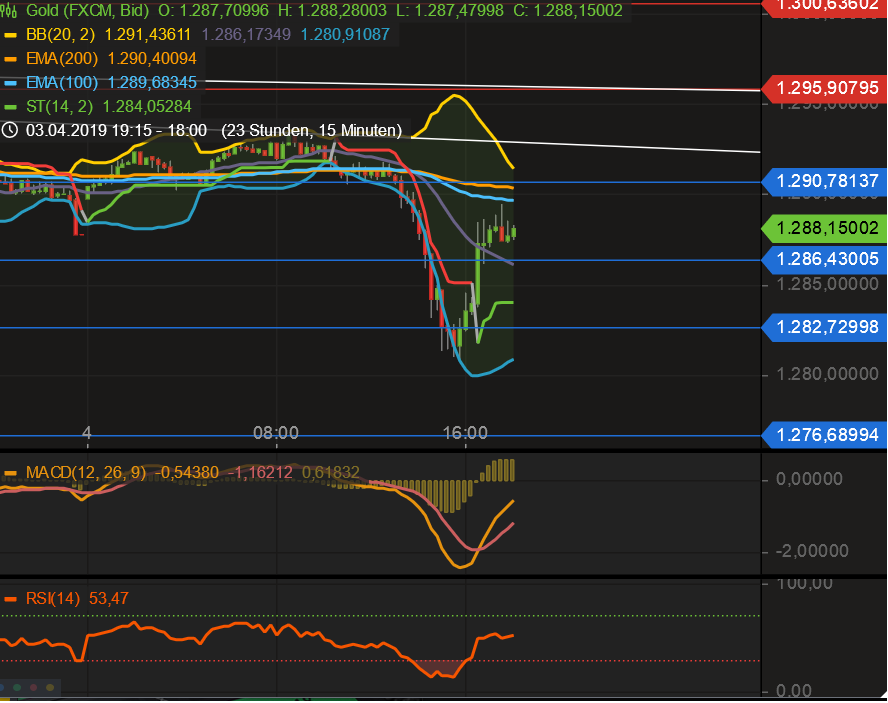
Task: Click the blue EMA(100) indicator icon
Action: coord(10,82)
